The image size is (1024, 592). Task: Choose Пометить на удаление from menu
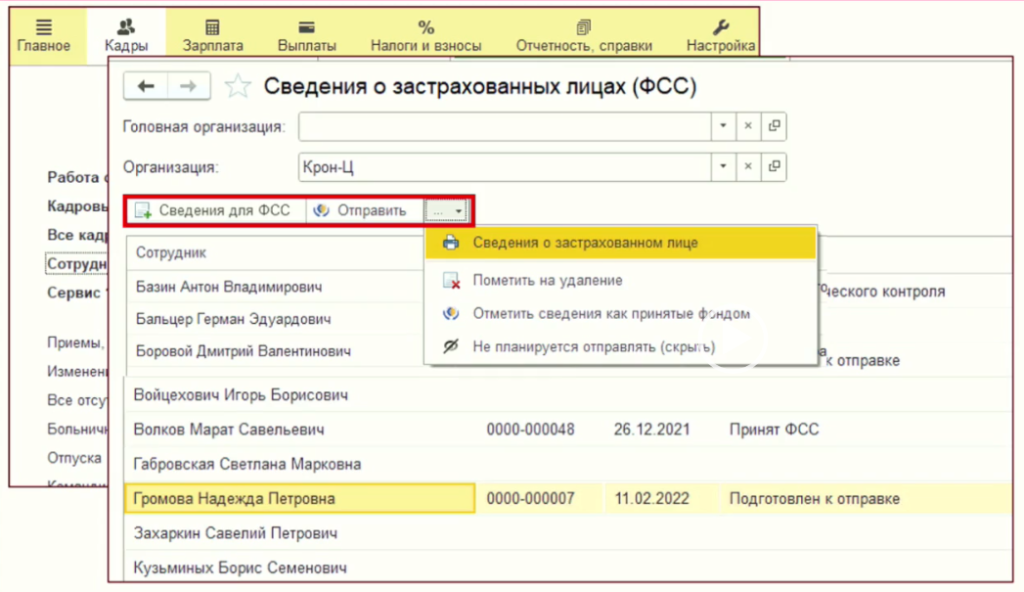[547, 281]
